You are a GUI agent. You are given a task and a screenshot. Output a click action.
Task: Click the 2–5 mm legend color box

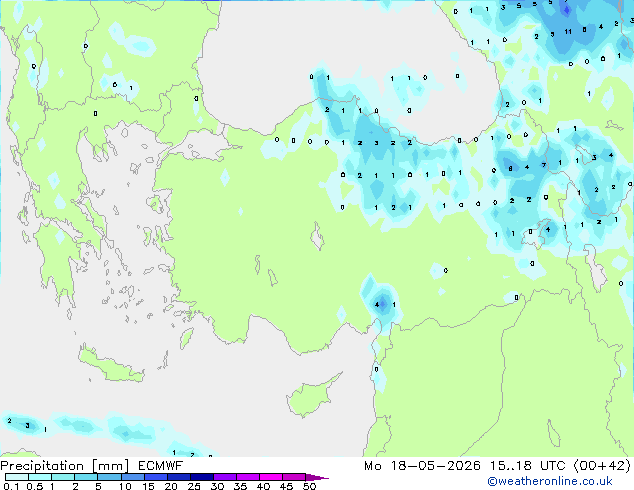pyautogui.click(x=86, y=477)
